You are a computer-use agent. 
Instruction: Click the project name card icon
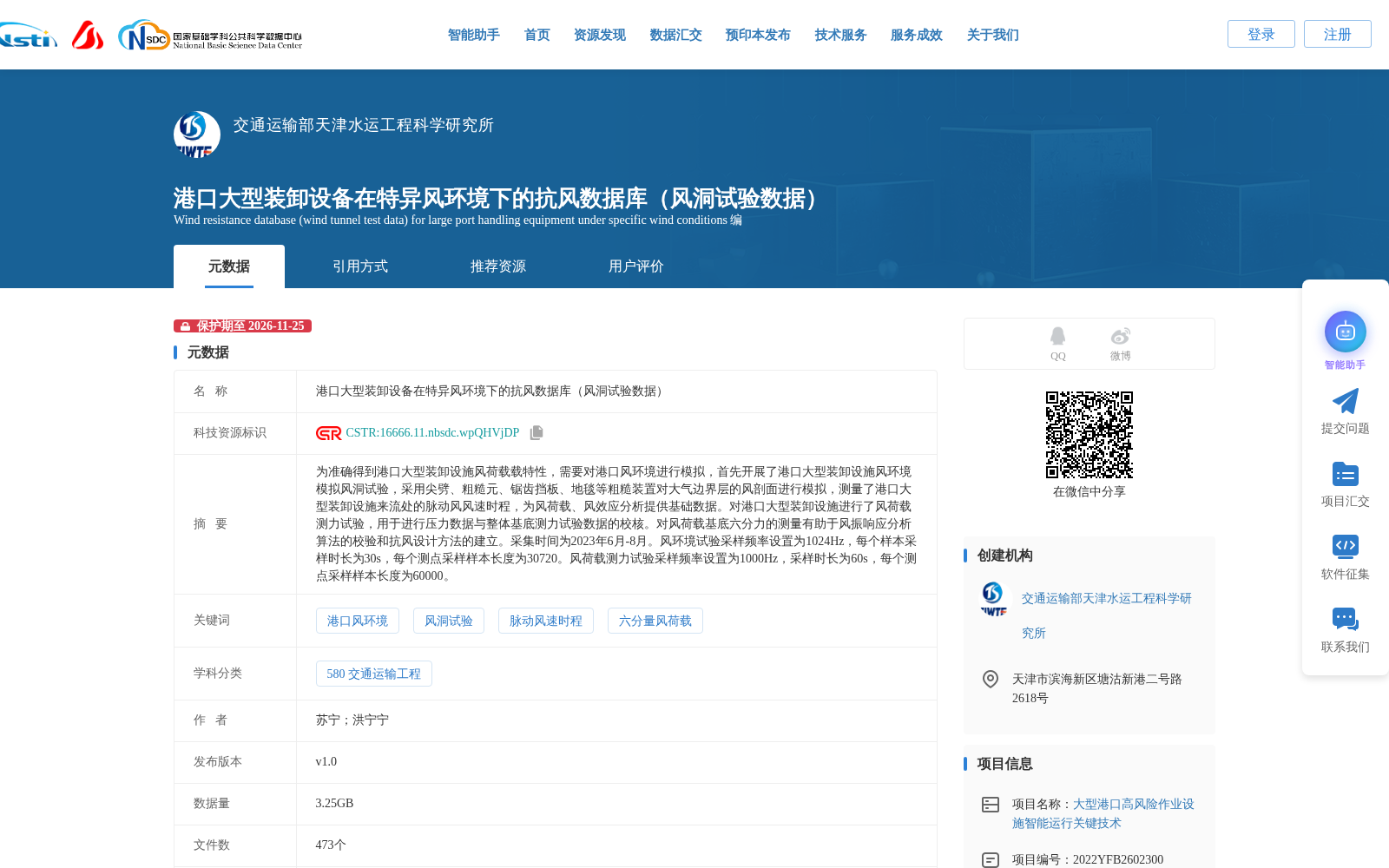click(x=990, y=805)
